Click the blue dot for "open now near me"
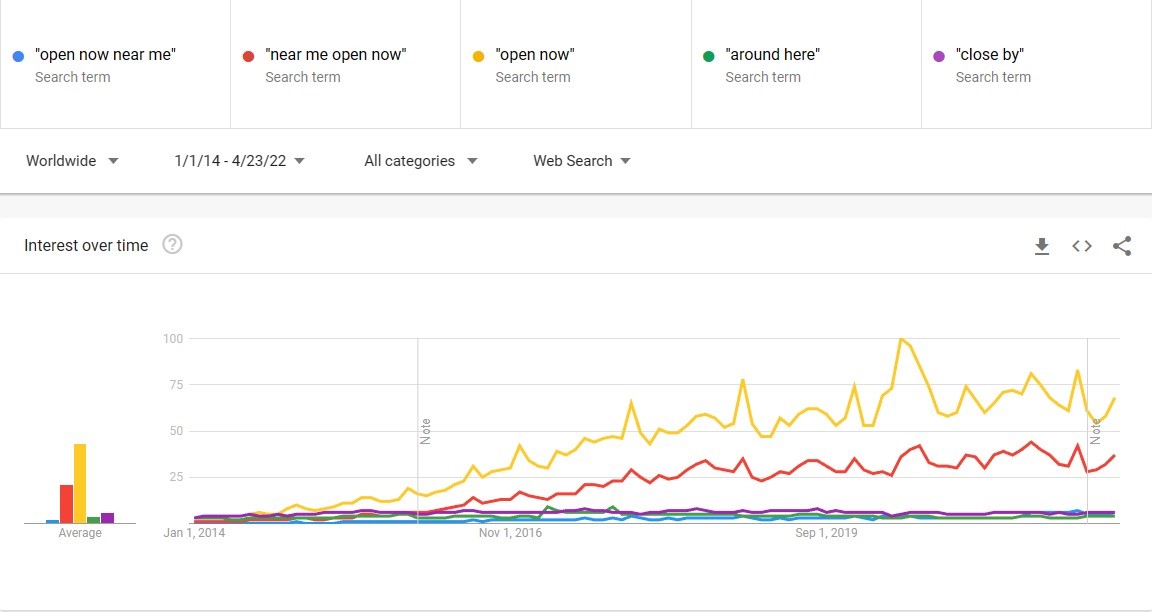The height and width of the screenshot is (612, 1152). click(18, 56)
